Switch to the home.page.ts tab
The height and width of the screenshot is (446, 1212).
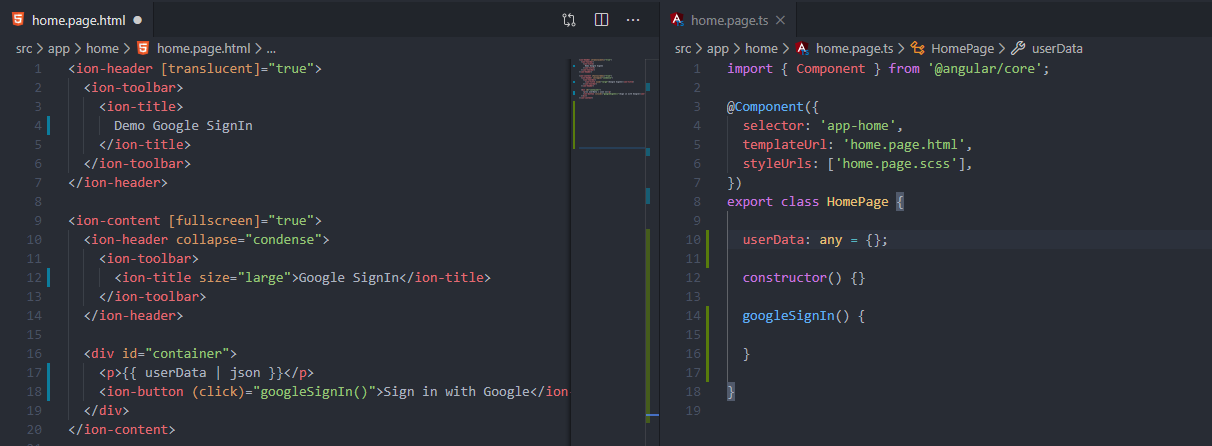(x=728, y=19)
